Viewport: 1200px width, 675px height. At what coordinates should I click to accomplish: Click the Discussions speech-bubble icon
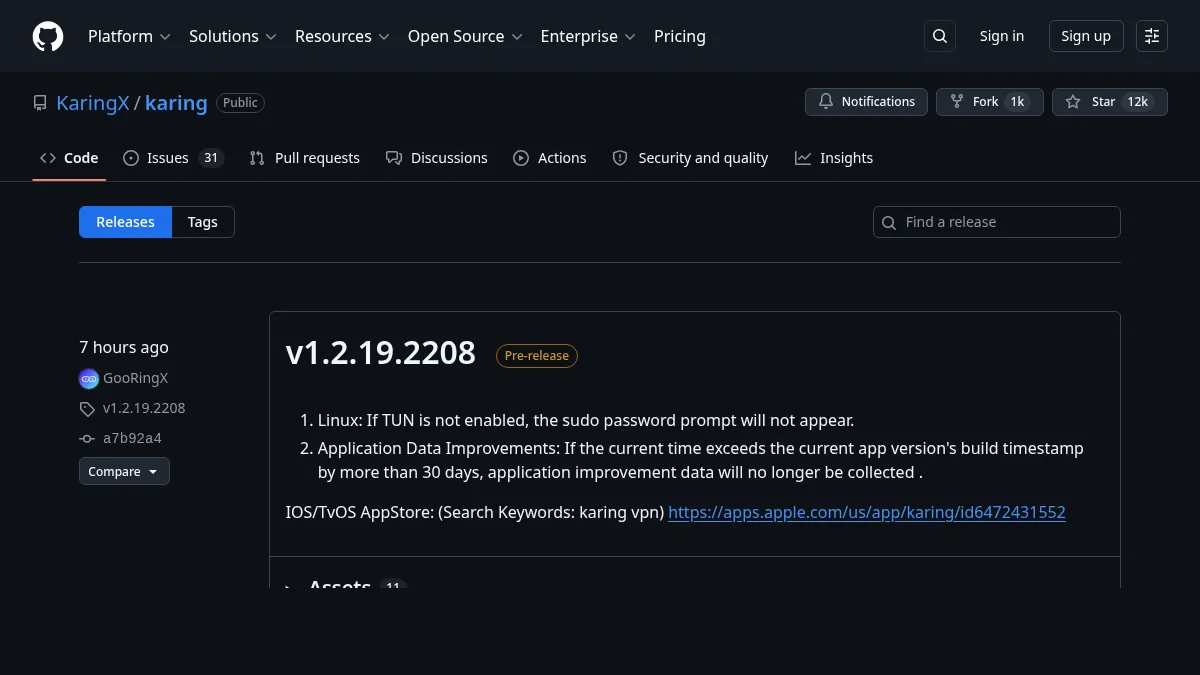click(x=394, y=158)
